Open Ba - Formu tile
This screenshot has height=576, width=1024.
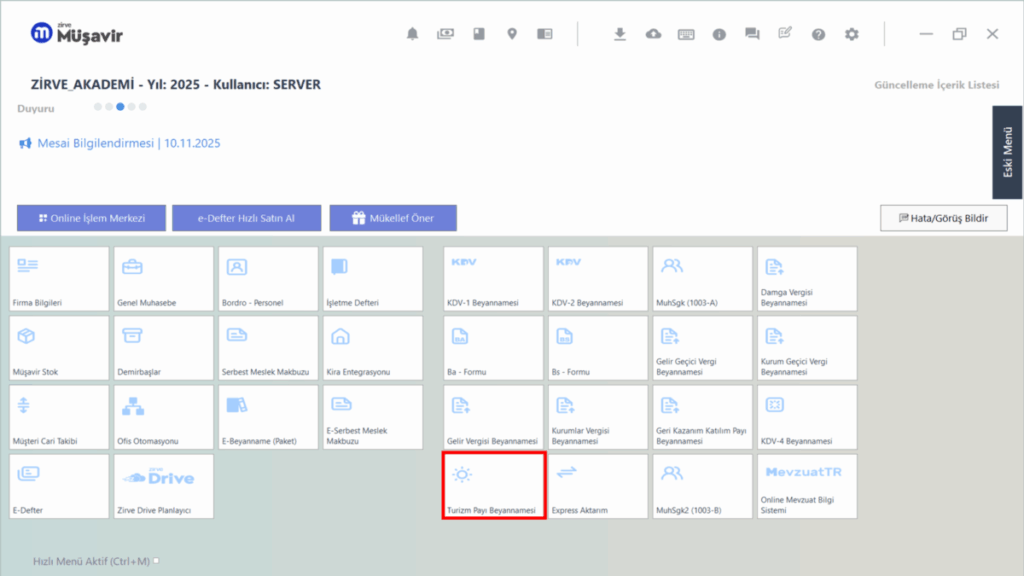493,348
